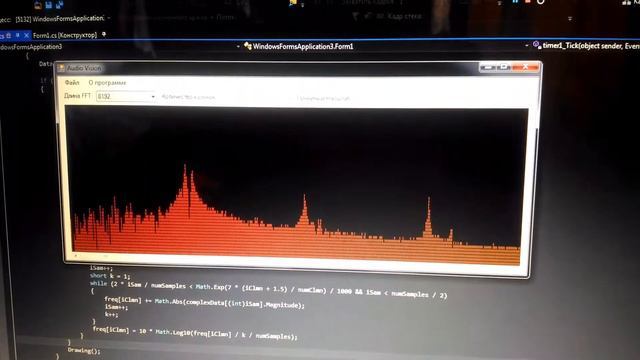Click the 'while (2 * iSam' code line
640x360 pixels.
click(268, 289)
